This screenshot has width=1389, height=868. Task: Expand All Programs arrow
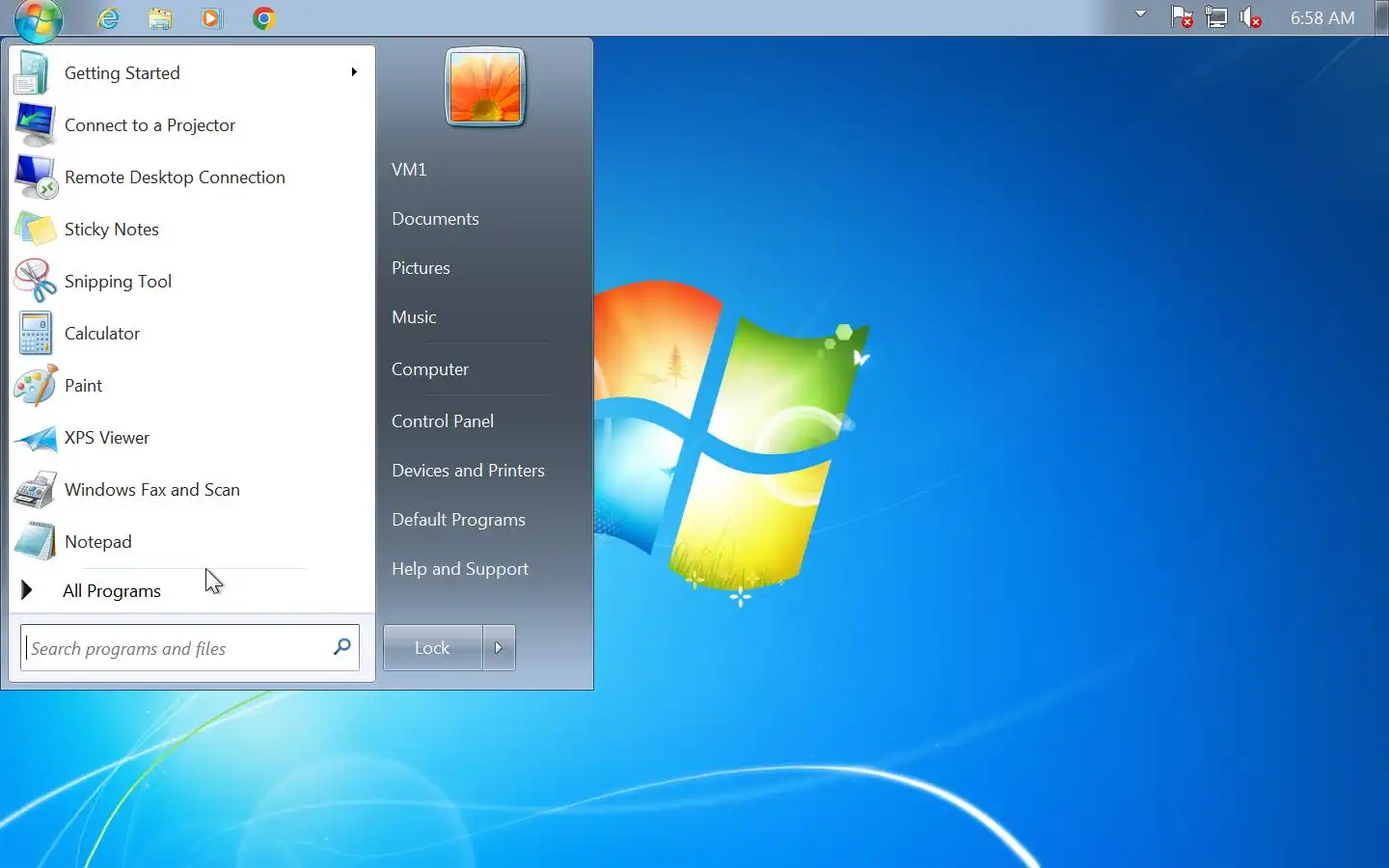tap(27, 590)
